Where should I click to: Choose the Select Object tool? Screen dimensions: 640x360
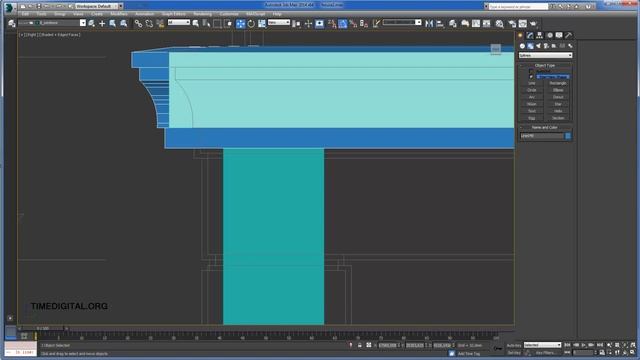[x=196, y=24]
